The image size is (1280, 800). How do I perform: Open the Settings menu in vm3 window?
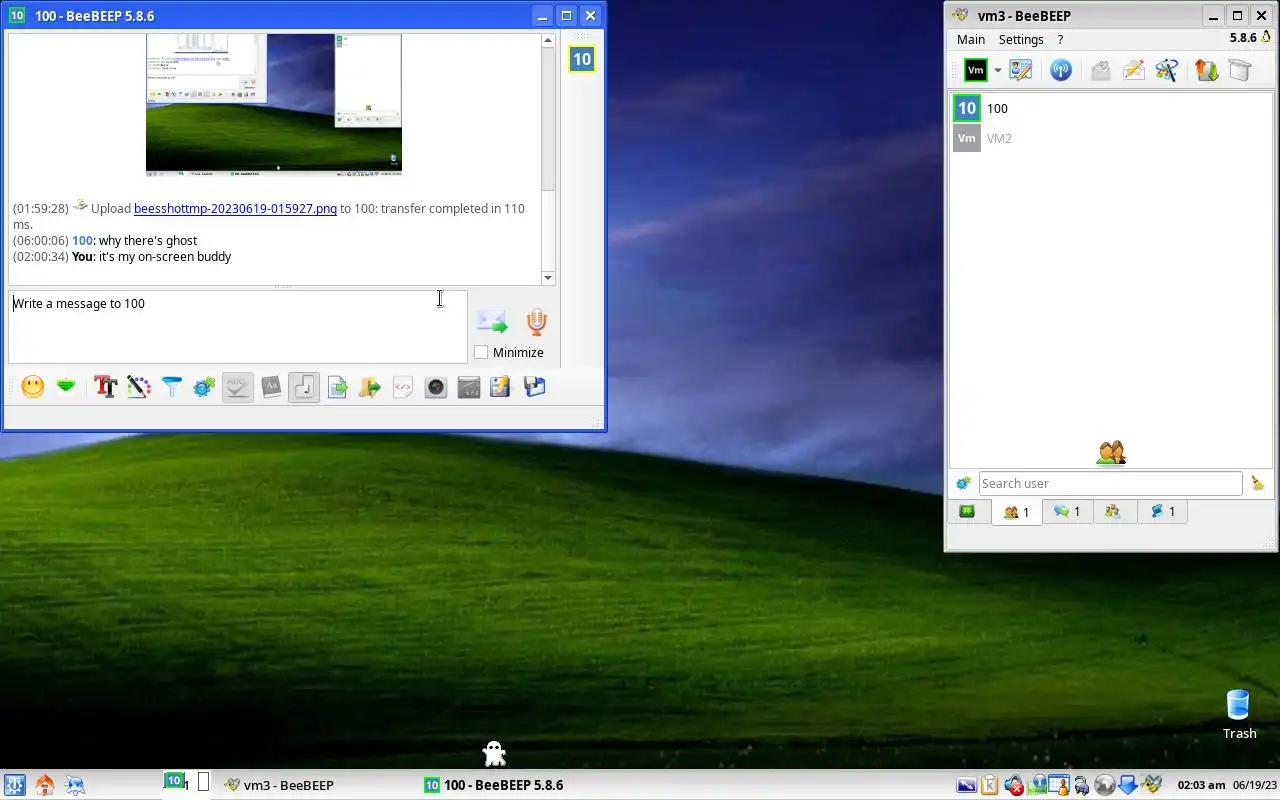pos(1021,39)
